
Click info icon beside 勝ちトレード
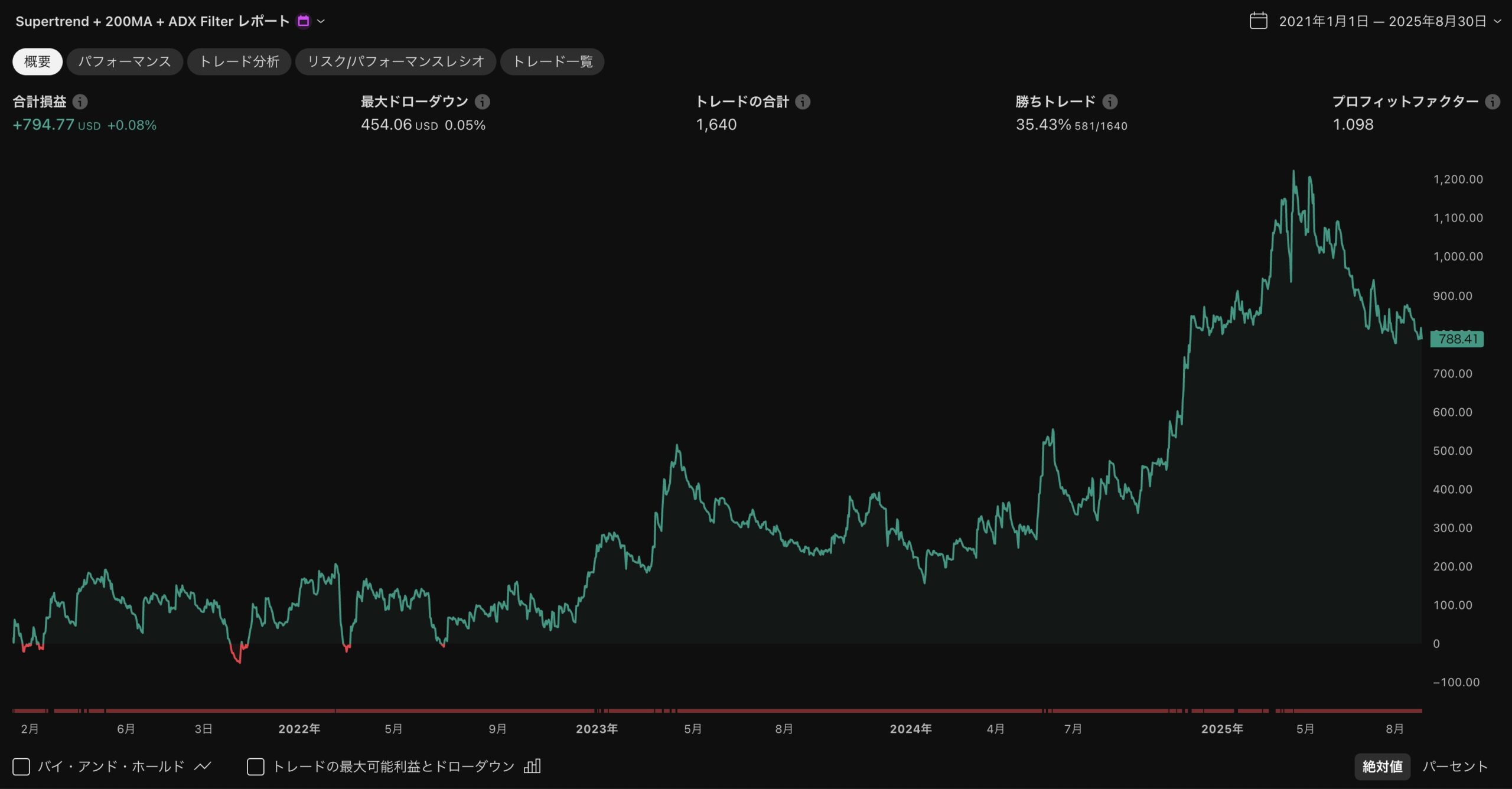tap(1110, 102)
